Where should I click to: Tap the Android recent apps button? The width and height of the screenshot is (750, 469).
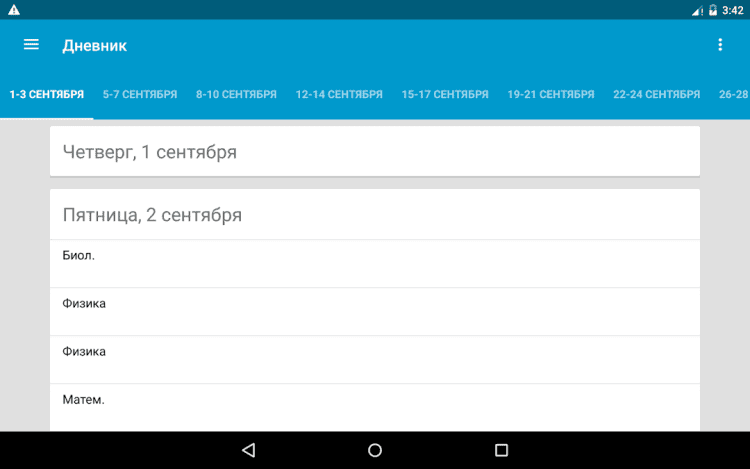(501, 450)
